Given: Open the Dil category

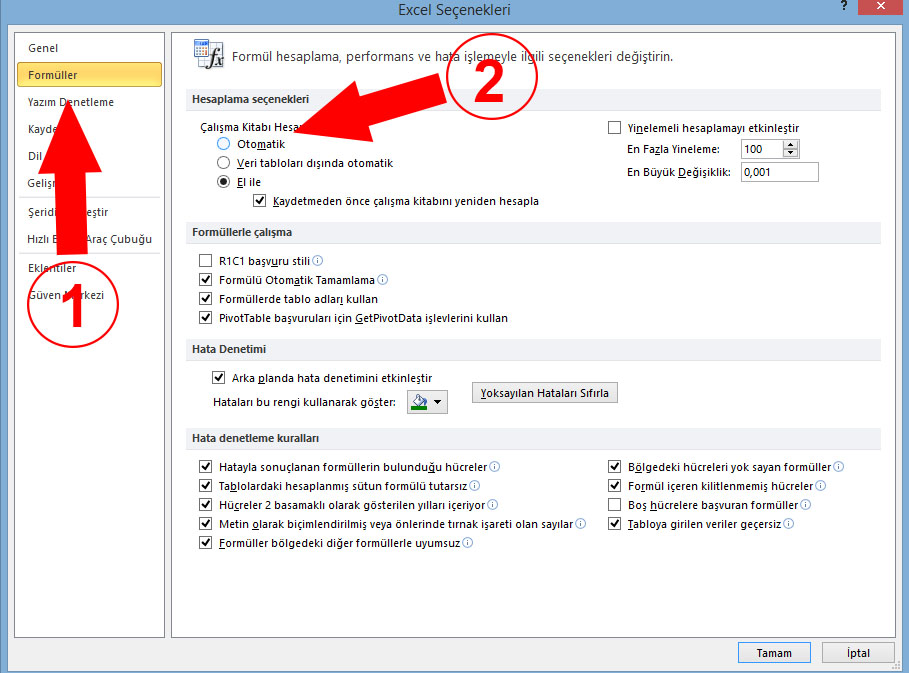Looking at the screenshot, I should (x=90, y=156).
